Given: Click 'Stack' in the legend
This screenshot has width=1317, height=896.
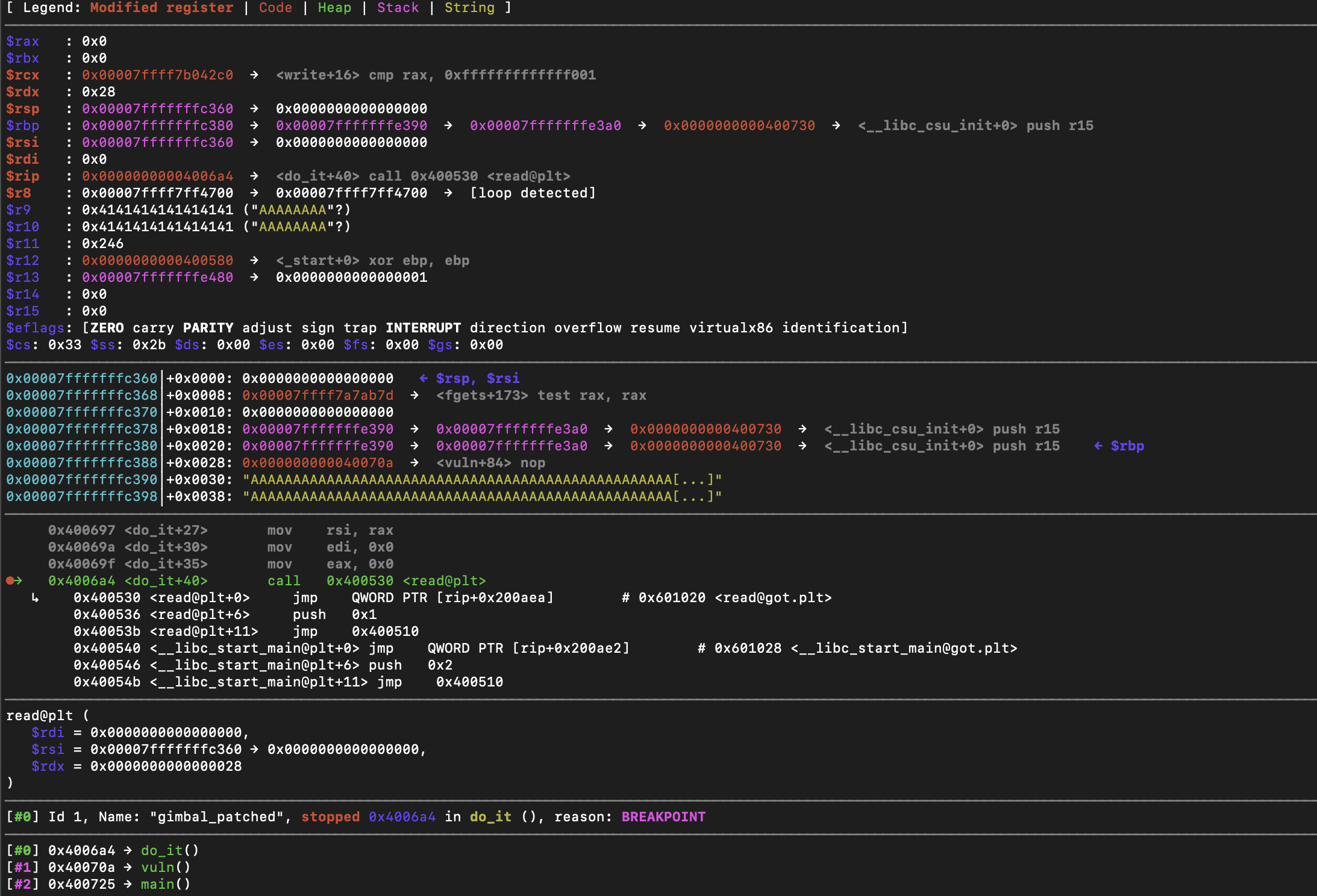Looking at the screenshot, I should pos(398,8).
